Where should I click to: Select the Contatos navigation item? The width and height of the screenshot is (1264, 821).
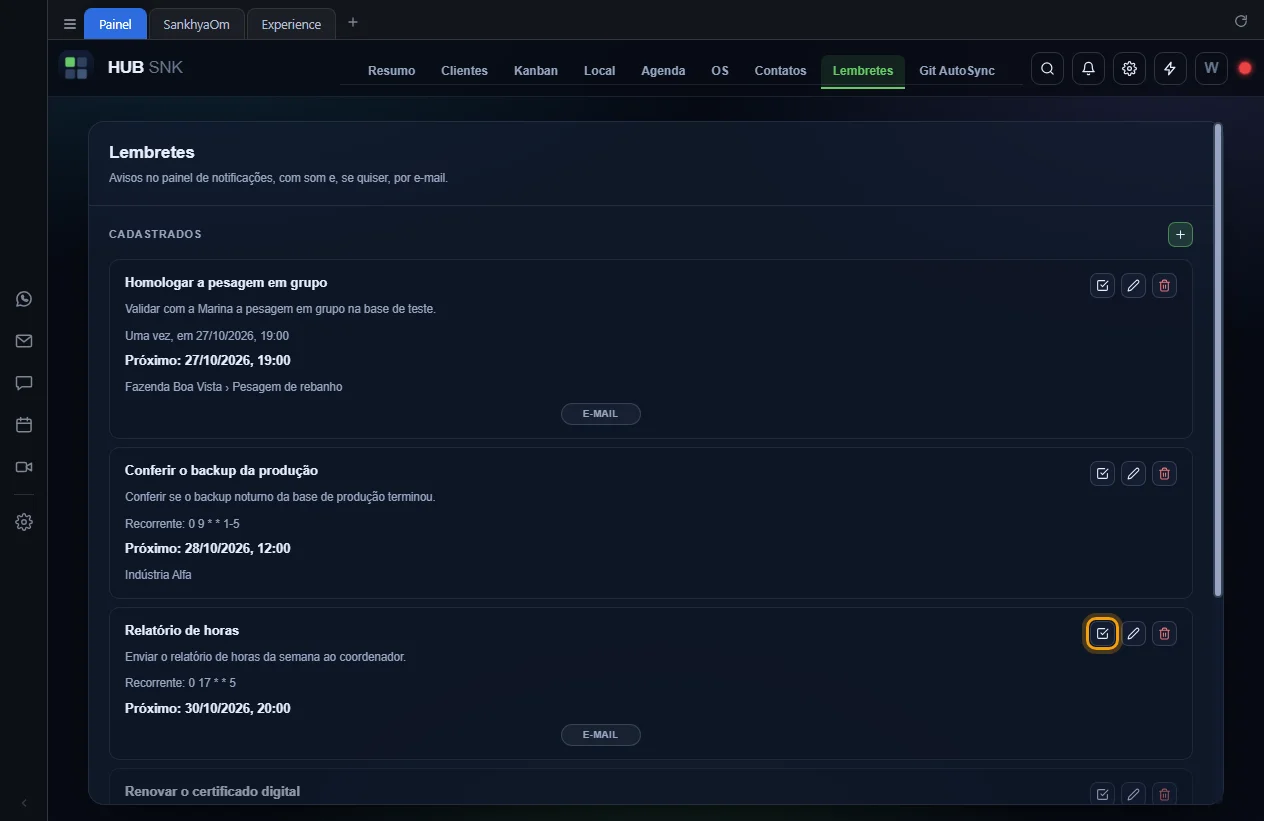780,70
